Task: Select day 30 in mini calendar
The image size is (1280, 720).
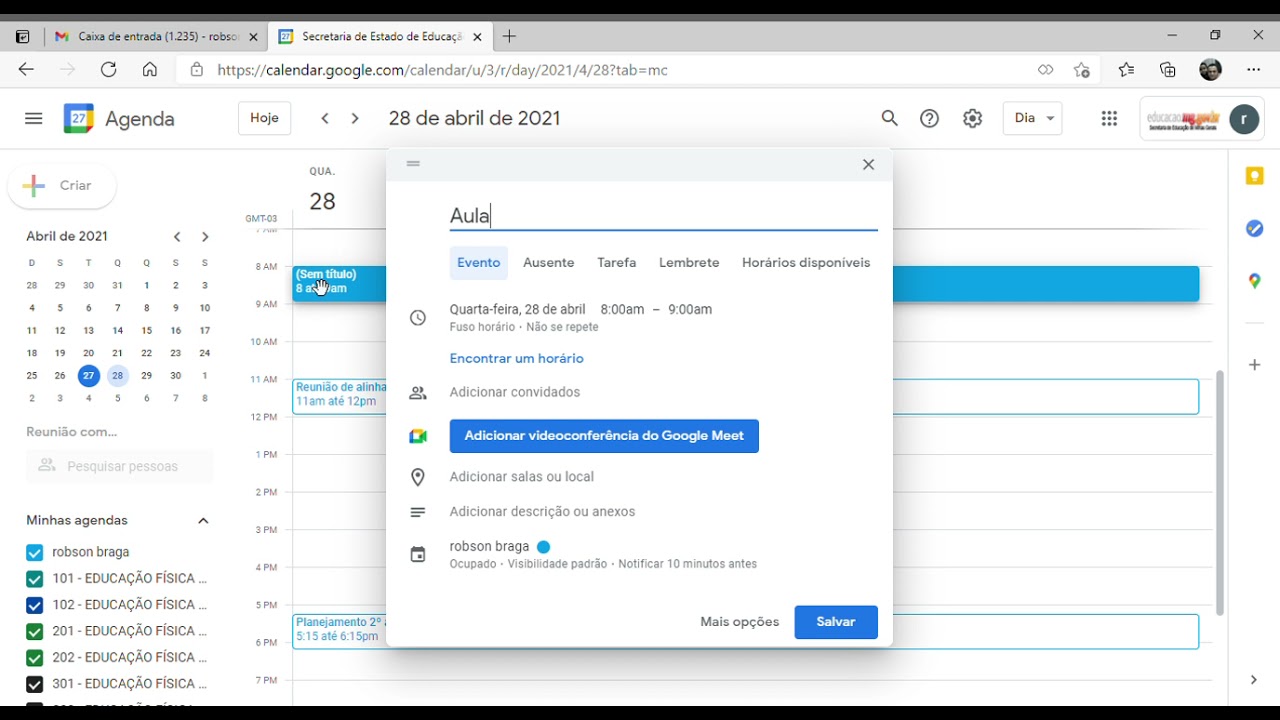Action: coord(176,376)
